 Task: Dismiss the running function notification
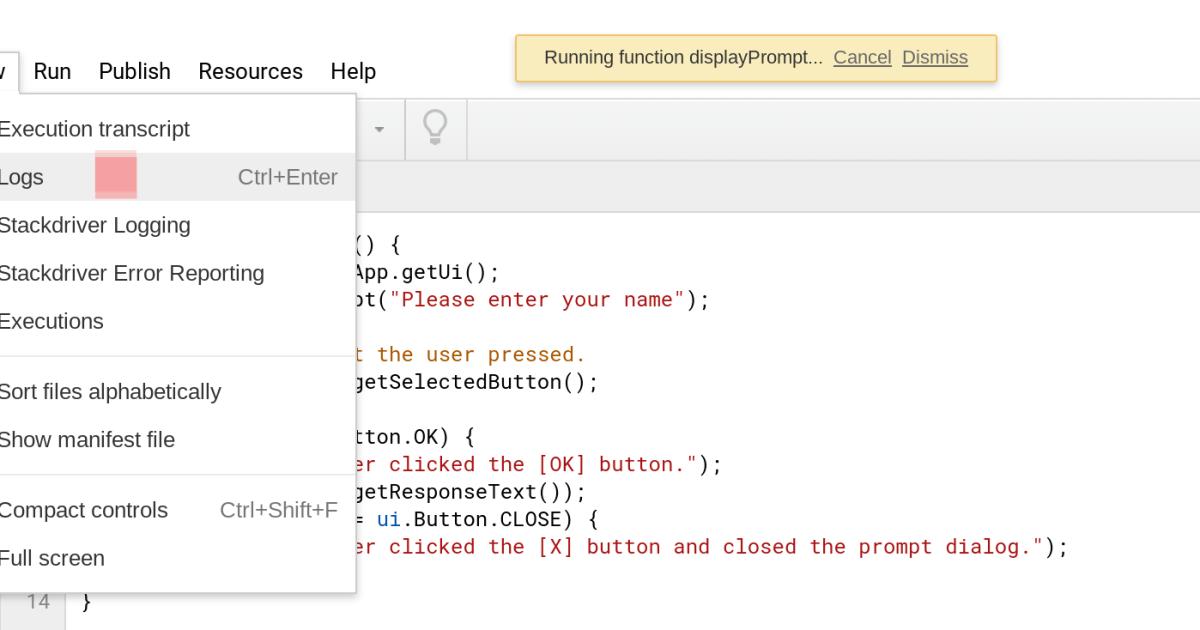tap(934, 57)
